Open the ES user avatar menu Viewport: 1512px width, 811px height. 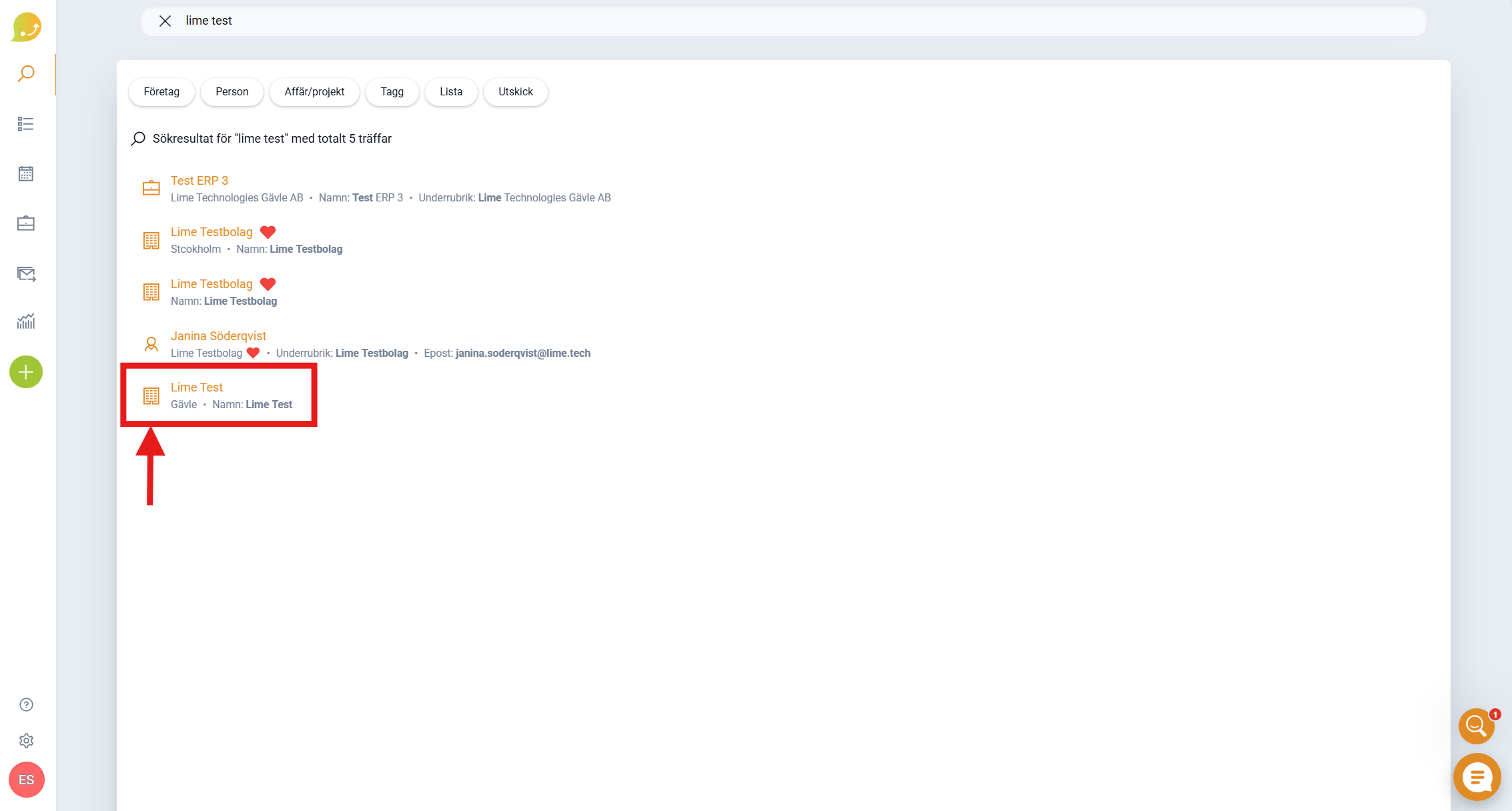tap(27, 780)
